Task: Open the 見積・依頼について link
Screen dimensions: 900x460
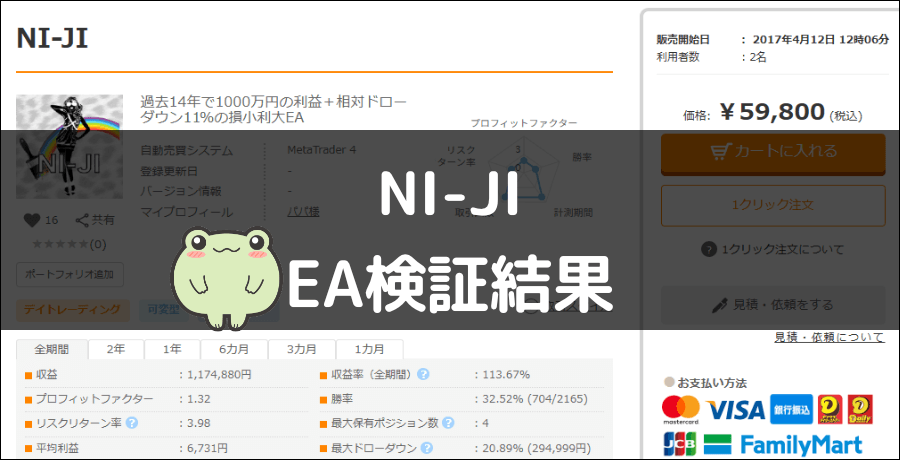Action: point(829,337)
